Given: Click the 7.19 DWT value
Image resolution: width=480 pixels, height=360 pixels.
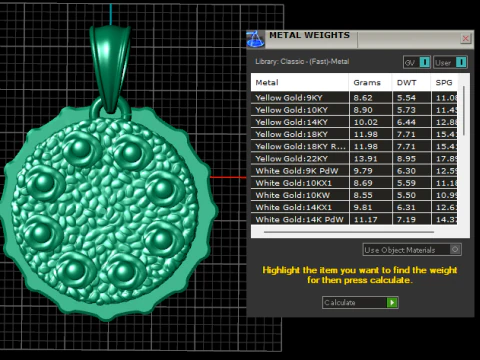Looking at the screenshot, I should [406, 220].
